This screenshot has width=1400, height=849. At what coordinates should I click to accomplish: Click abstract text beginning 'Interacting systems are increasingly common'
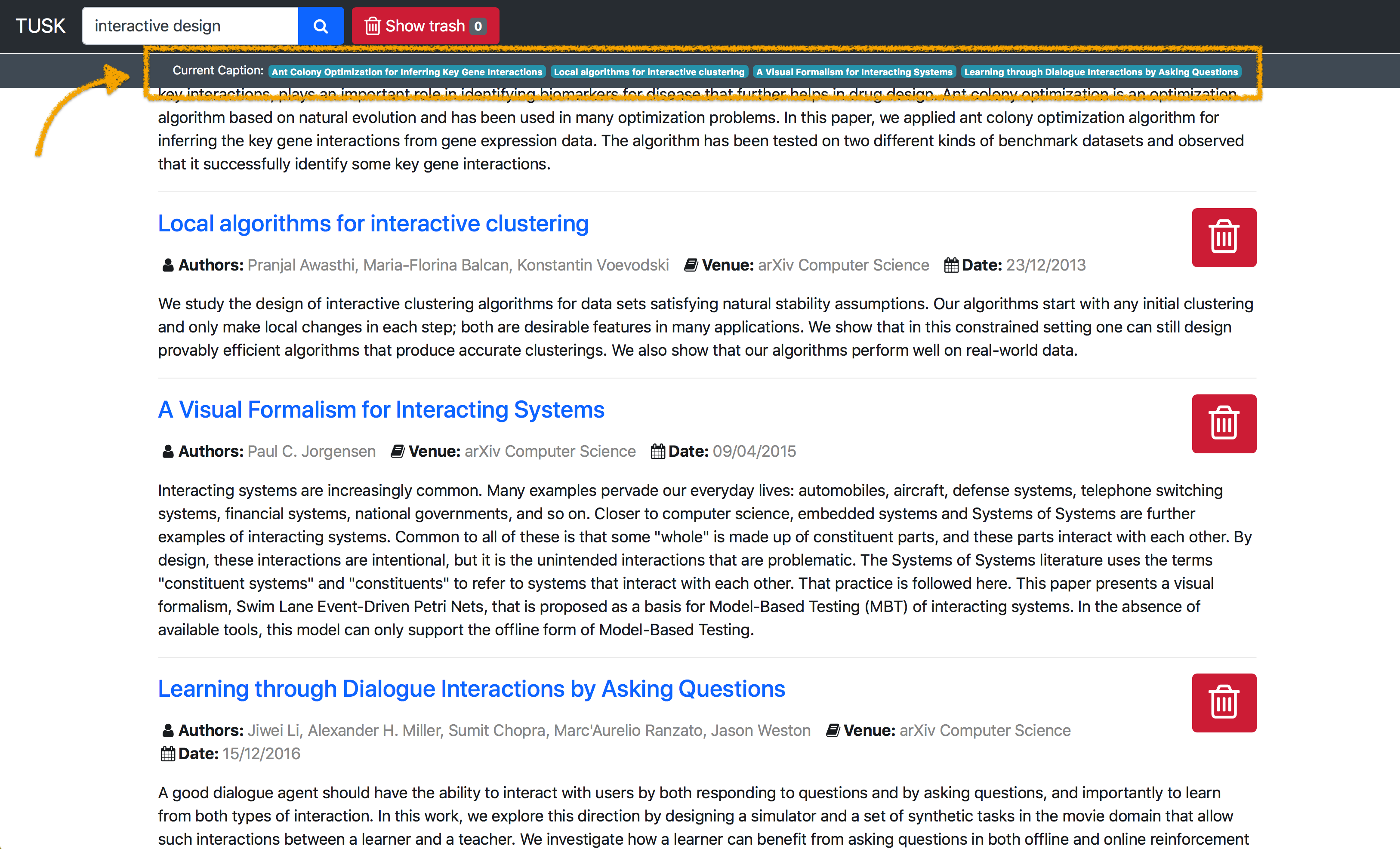point(705,560)
